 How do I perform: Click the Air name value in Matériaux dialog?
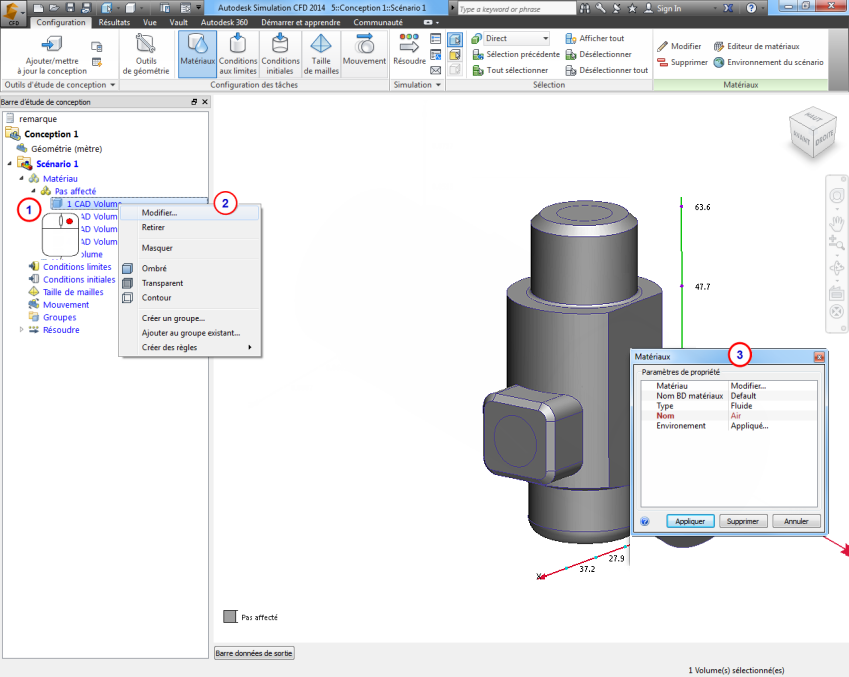tap(736, 415)
